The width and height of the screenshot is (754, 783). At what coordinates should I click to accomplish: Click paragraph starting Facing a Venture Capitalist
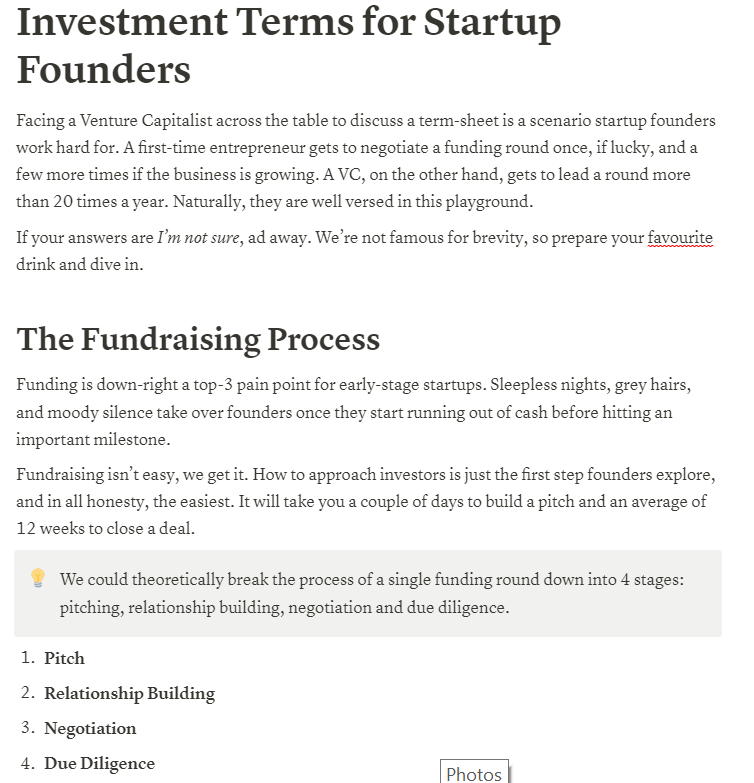coord(366,161)
